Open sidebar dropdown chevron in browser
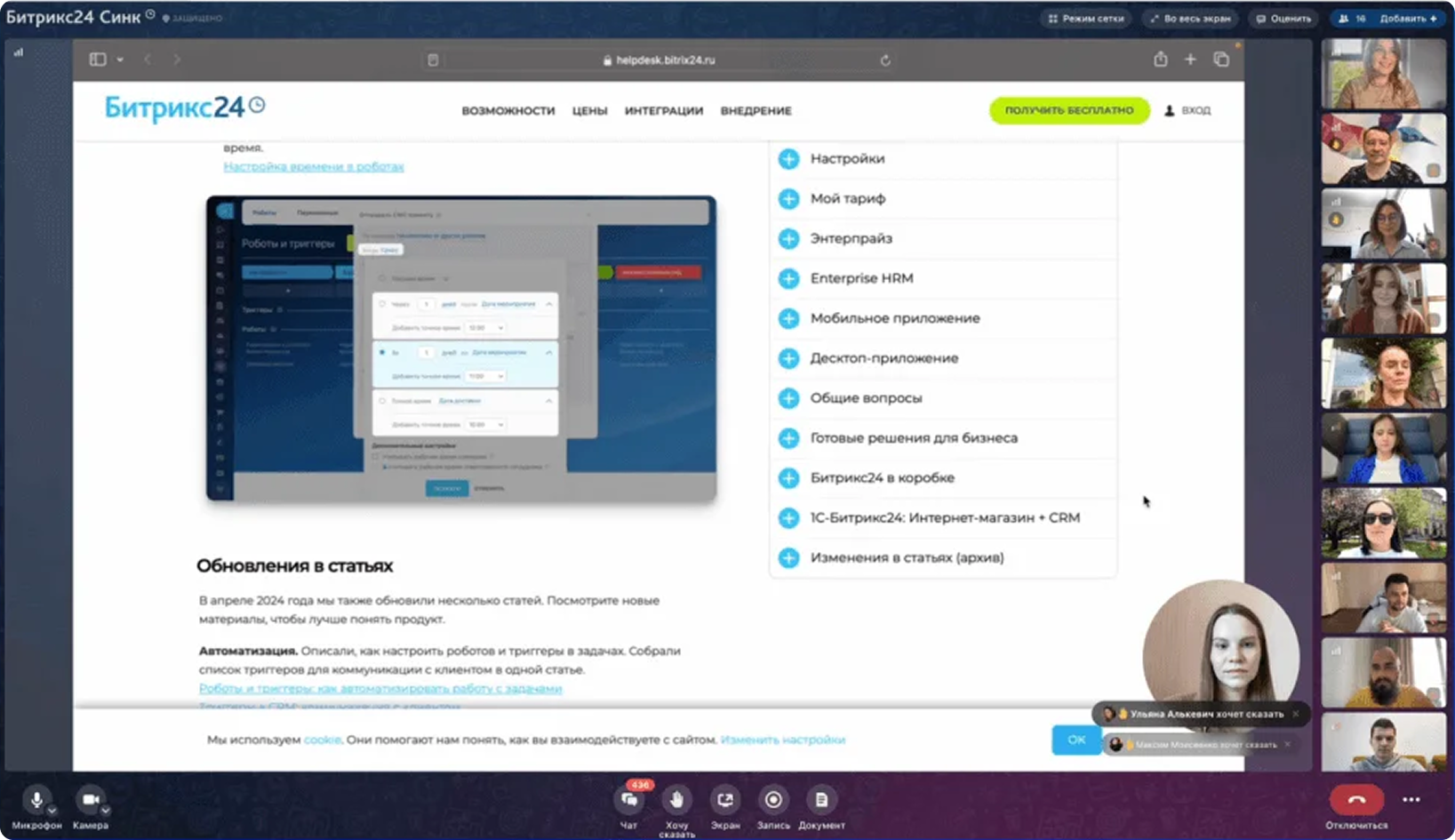The width and height of the screenshot is (1455, 840). 120,60
